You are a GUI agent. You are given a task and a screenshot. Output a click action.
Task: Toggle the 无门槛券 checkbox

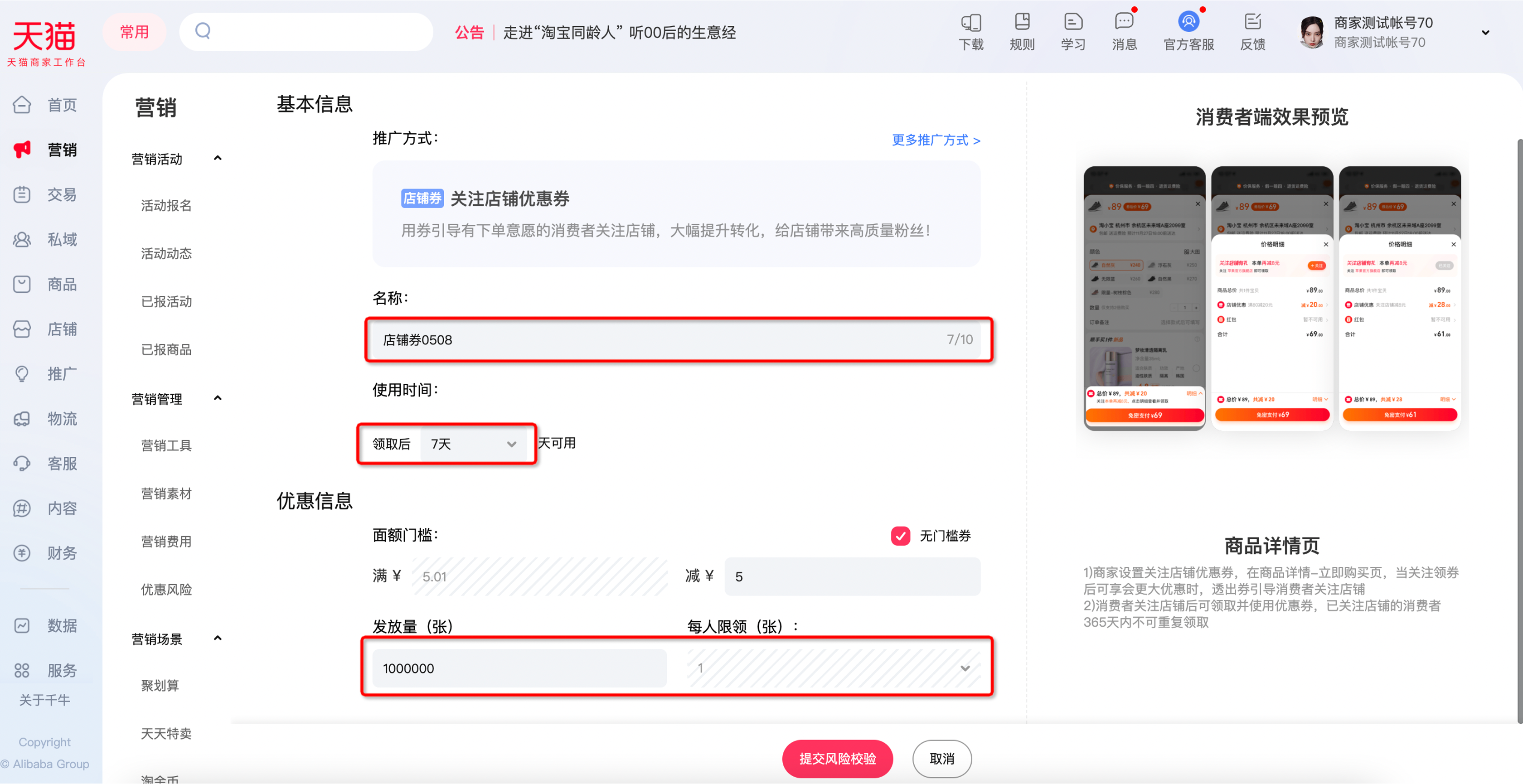click(901, 536)
